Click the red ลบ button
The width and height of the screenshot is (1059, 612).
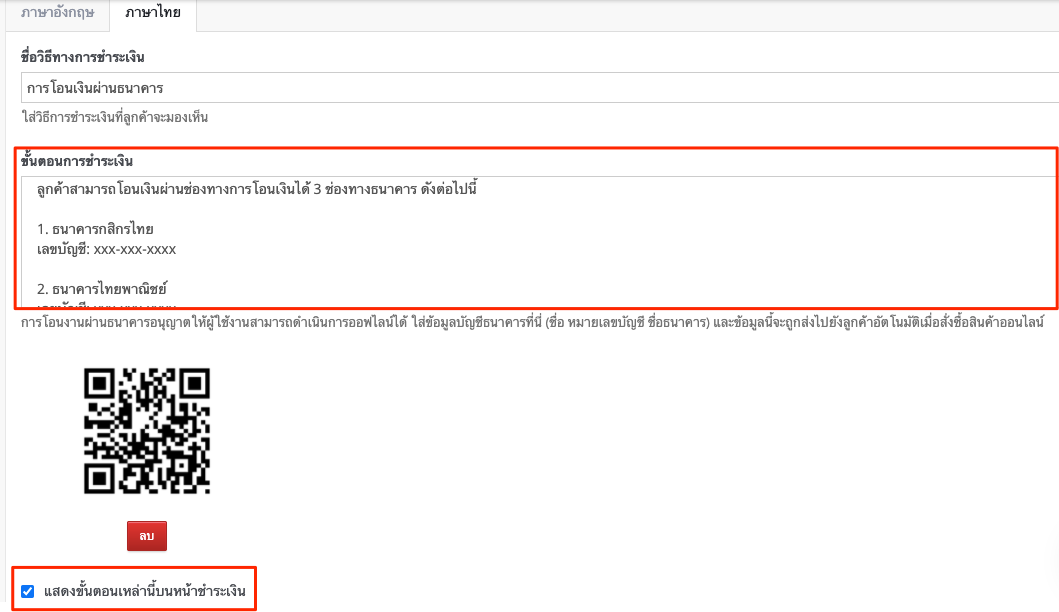pyautogui.click(x=147, y=536)
